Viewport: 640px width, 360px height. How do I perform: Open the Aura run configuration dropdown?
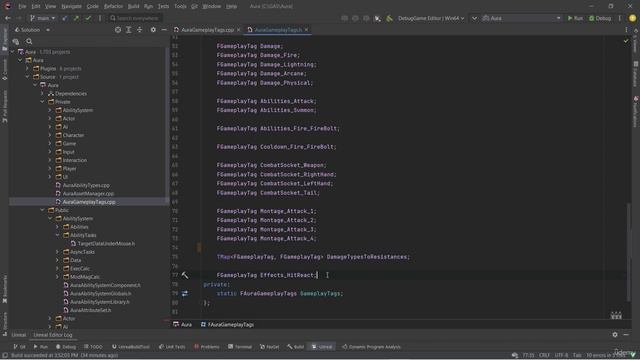coord(522,18)
